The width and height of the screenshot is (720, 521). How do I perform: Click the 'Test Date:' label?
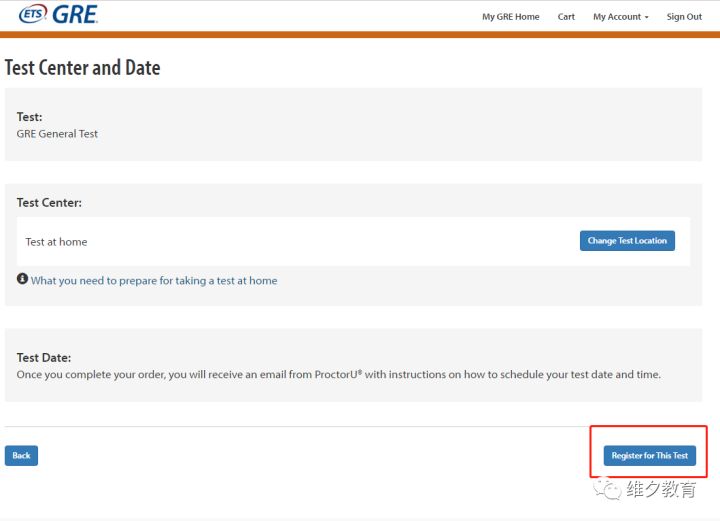click(44, 357)
